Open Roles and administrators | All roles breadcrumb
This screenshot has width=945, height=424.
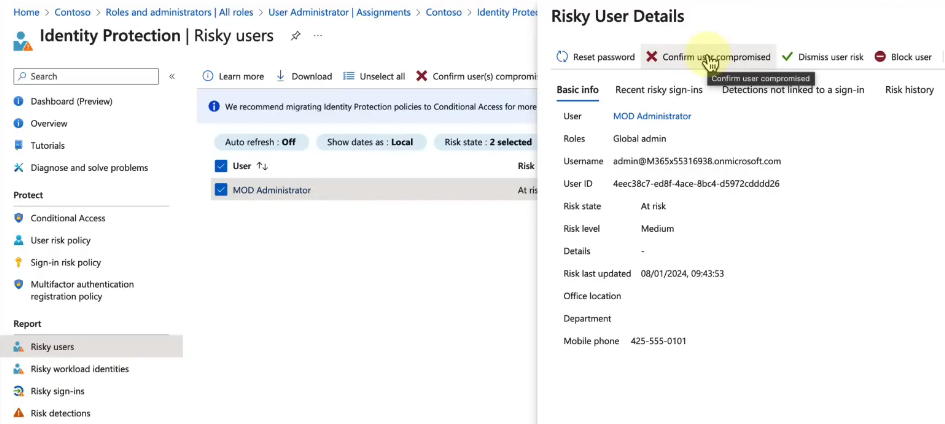click(180, 12)
